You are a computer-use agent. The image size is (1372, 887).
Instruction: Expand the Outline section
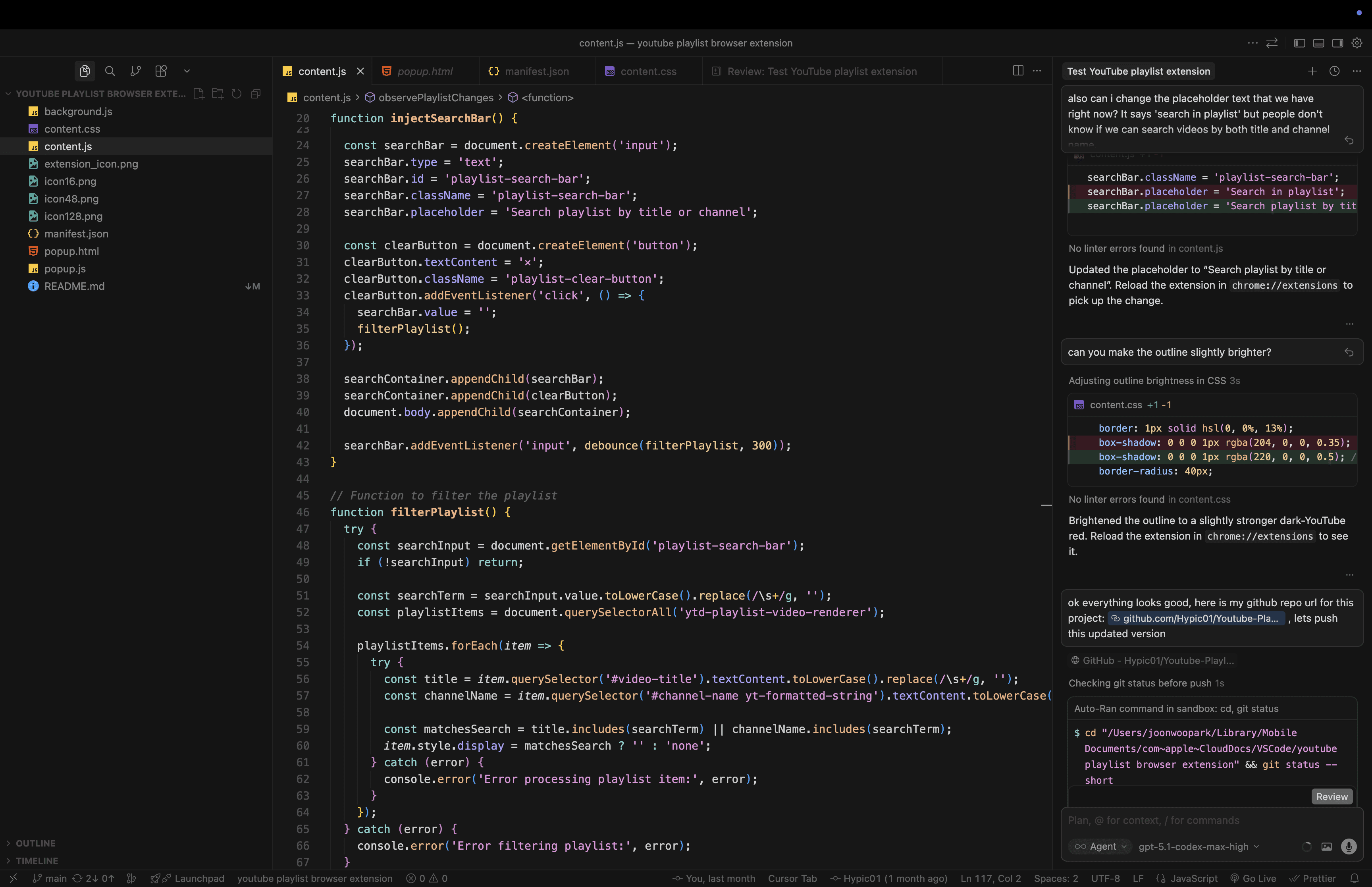click(35, 843)
